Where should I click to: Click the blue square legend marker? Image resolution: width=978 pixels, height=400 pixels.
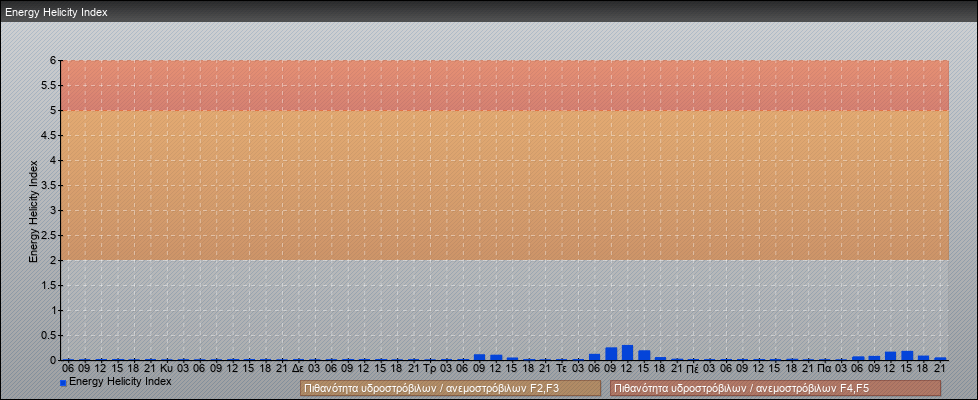tap(63, 383)
